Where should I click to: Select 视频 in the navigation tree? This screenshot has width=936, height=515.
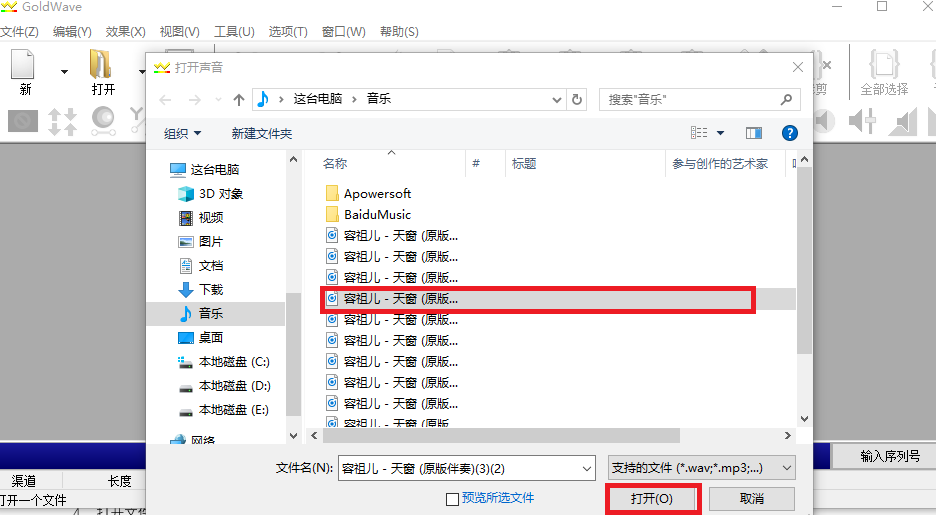[201, 218]
